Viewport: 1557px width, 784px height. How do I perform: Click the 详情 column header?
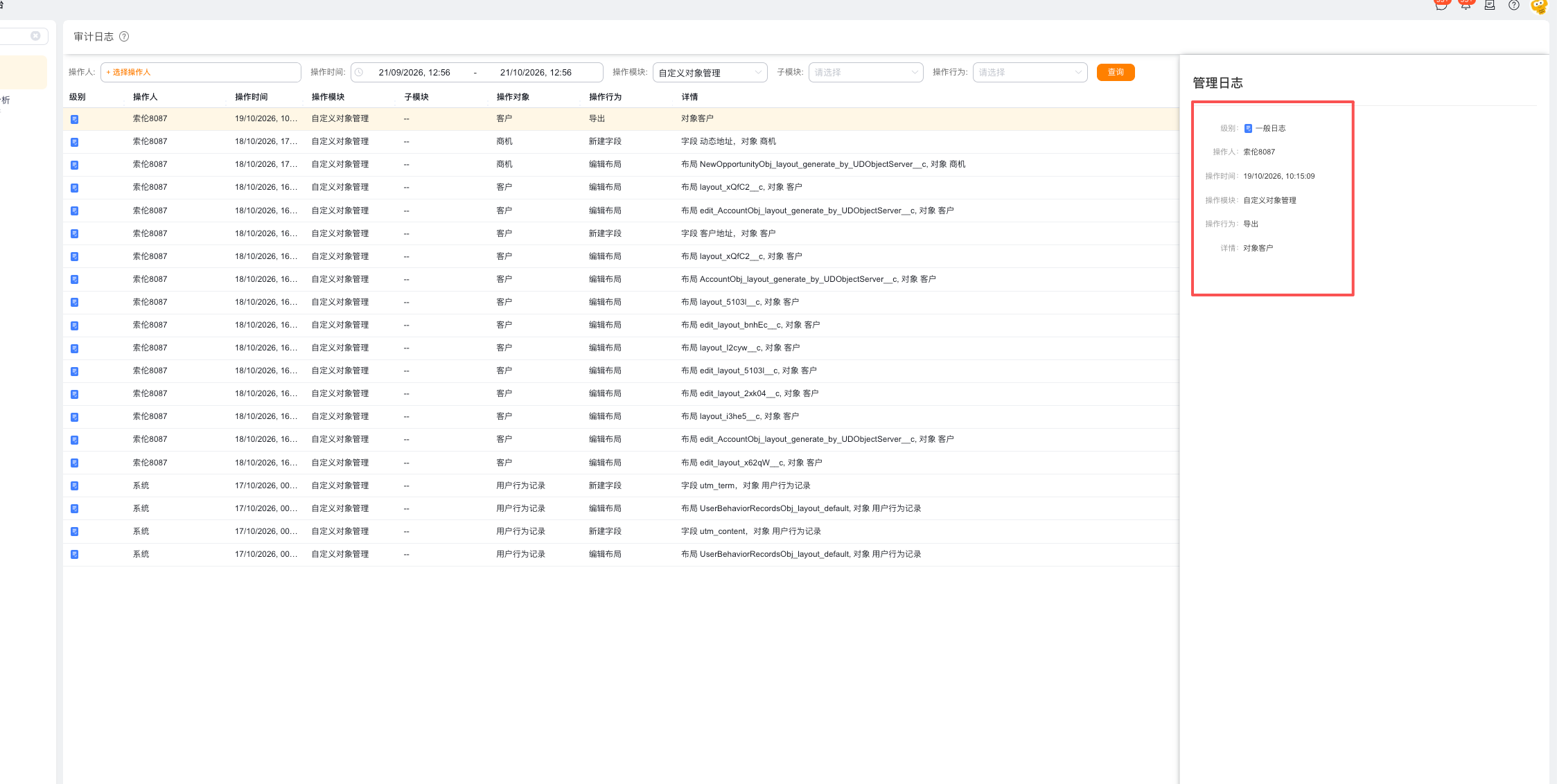[689, 97]
